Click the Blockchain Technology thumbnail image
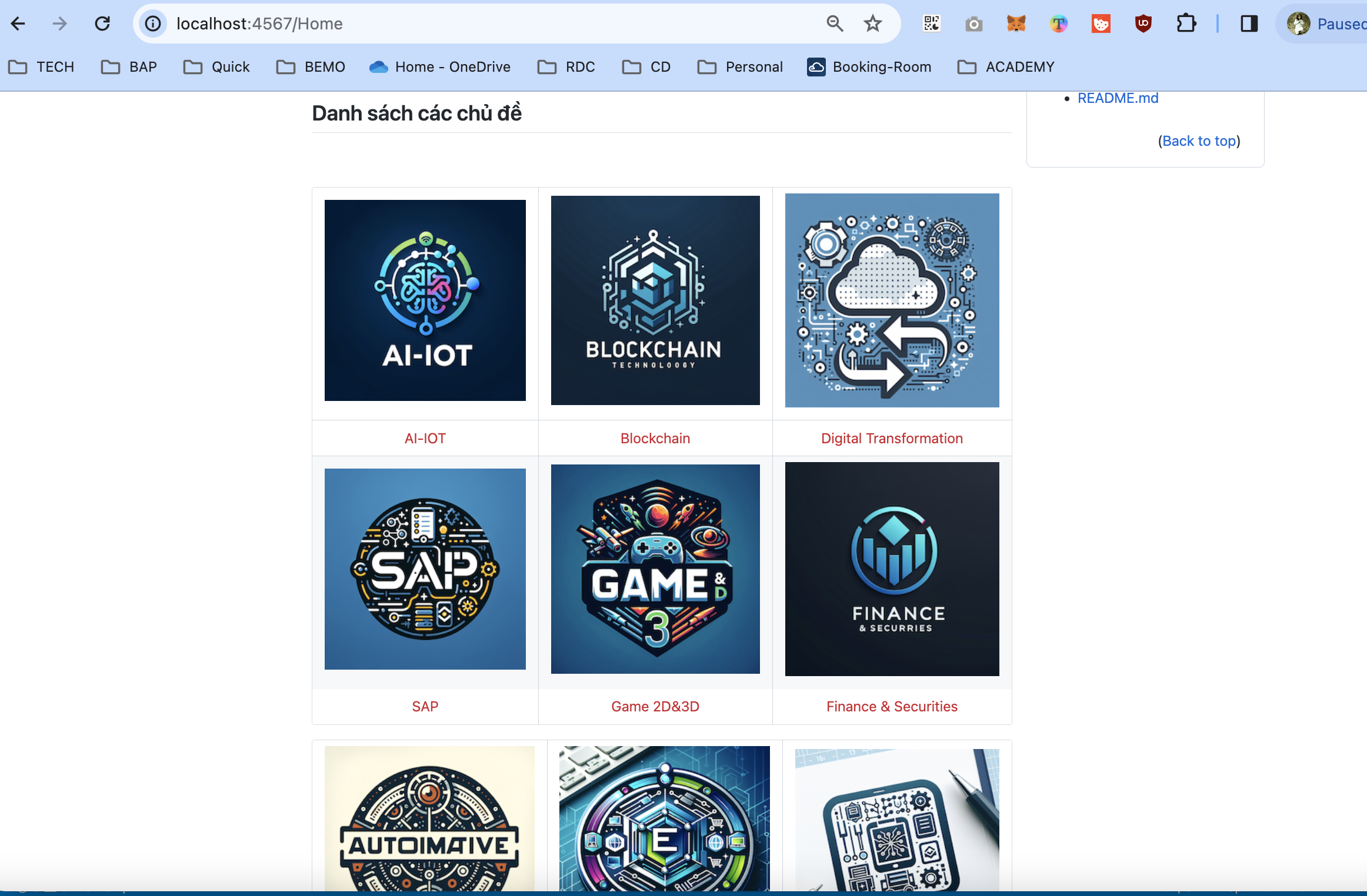The width and height of the screenshot is (1367, 896). point(655,300)
